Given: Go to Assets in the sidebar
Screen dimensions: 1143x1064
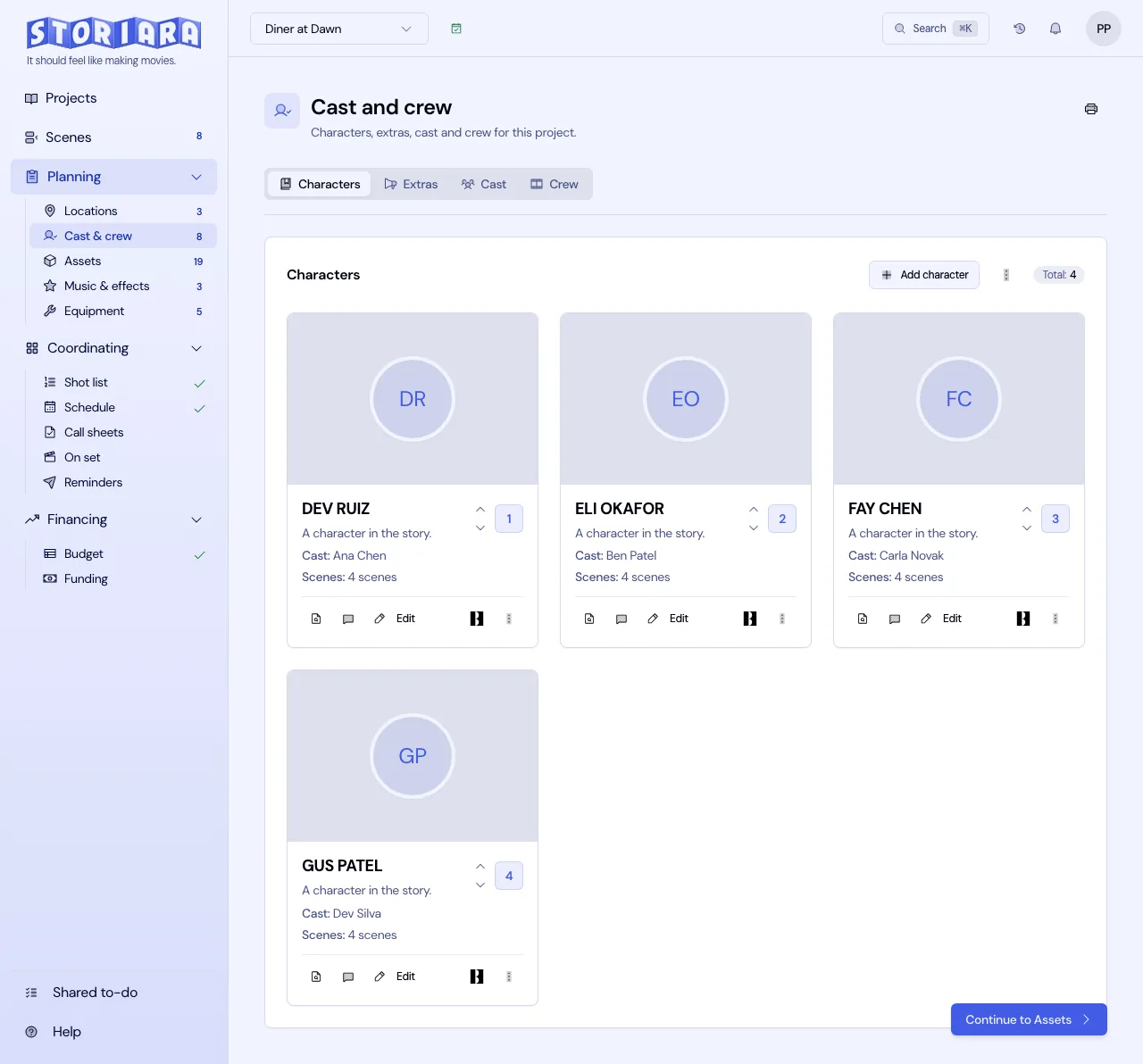Looking at the screenshot, I should point(123,262).
